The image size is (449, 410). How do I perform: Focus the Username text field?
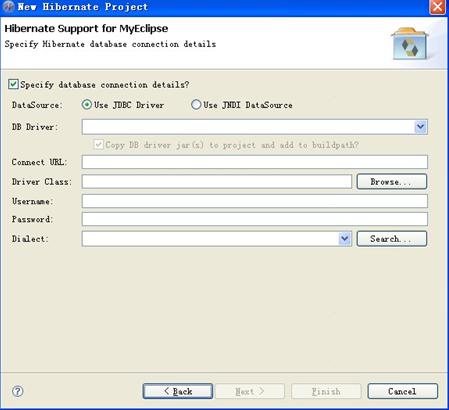pyautogui.click(x=255, y=201)
